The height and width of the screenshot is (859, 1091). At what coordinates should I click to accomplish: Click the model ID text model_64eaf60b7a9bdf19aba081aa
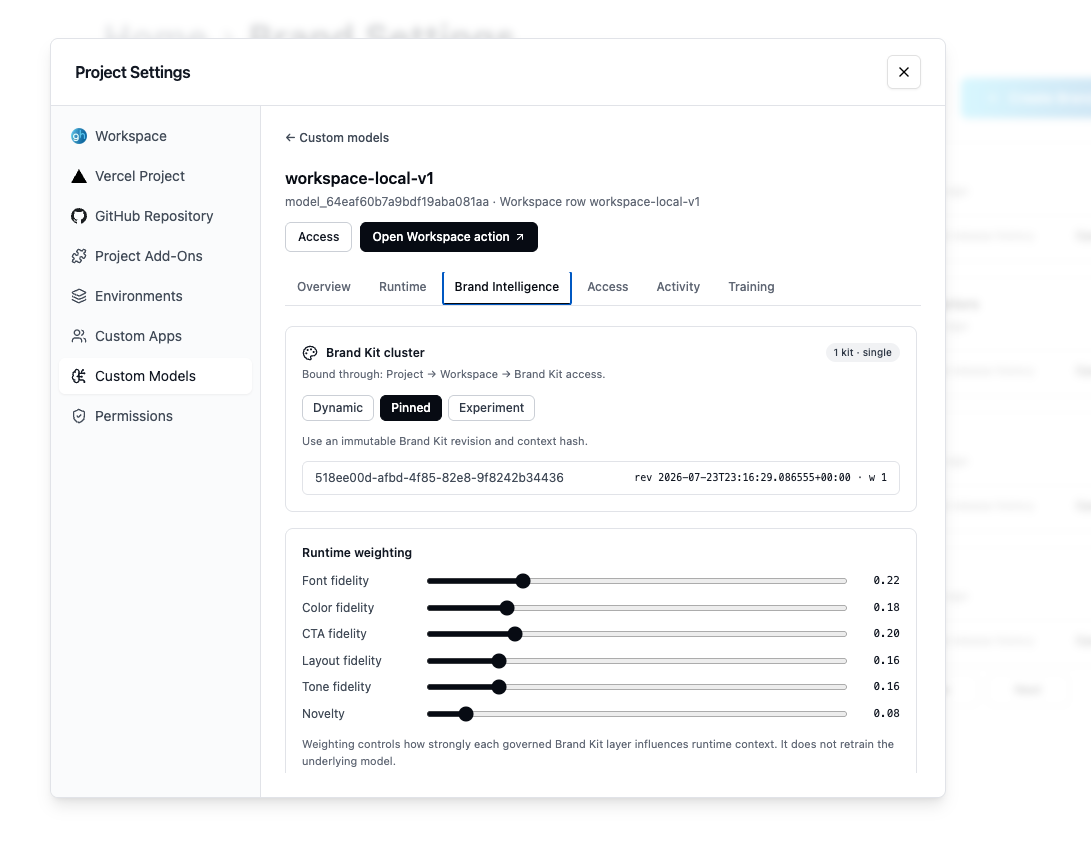(x=387, y=202)
